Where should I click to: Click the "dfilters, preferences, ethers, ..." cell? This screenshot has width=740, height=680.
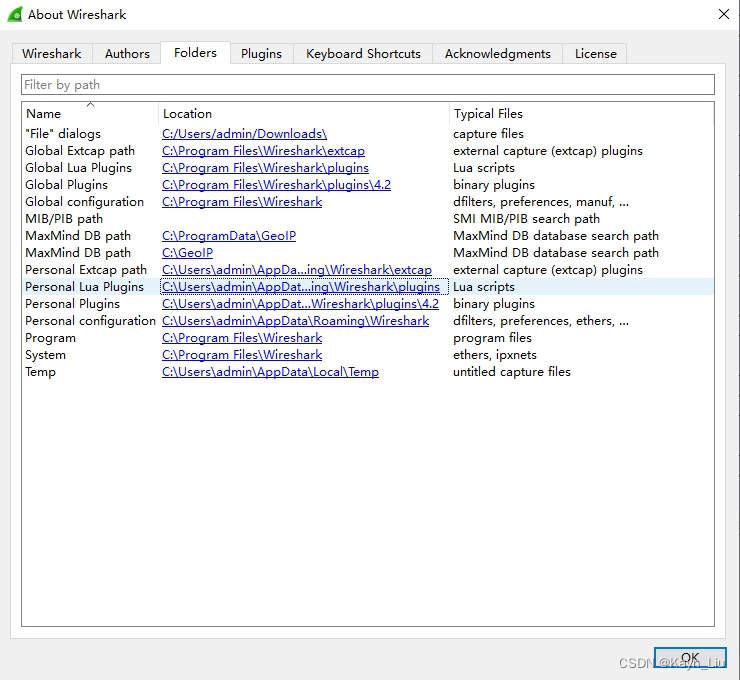pos(541,321)
